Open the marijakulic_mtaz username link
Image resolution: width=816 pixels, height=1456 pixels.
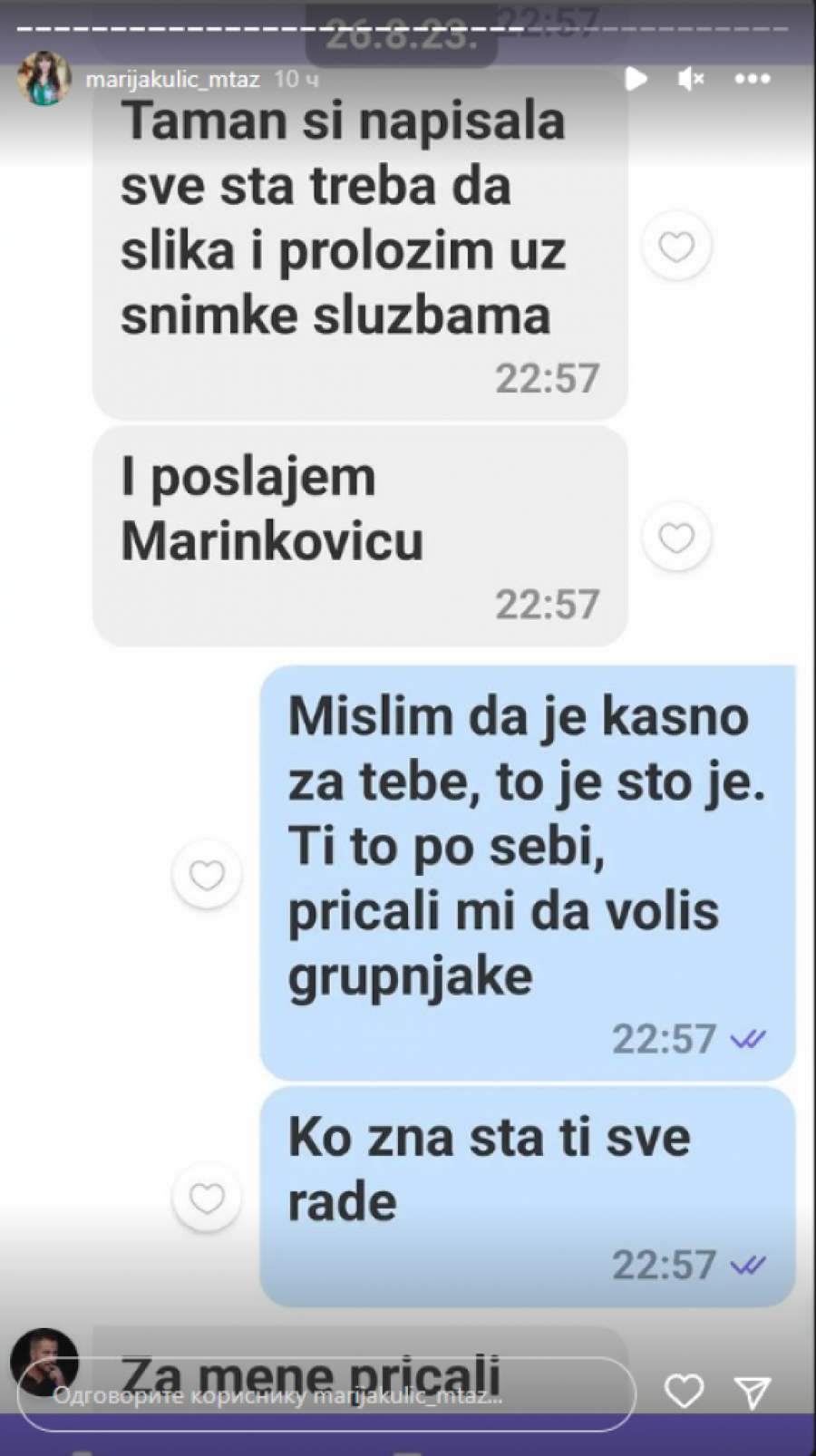(x=172, y=80)
